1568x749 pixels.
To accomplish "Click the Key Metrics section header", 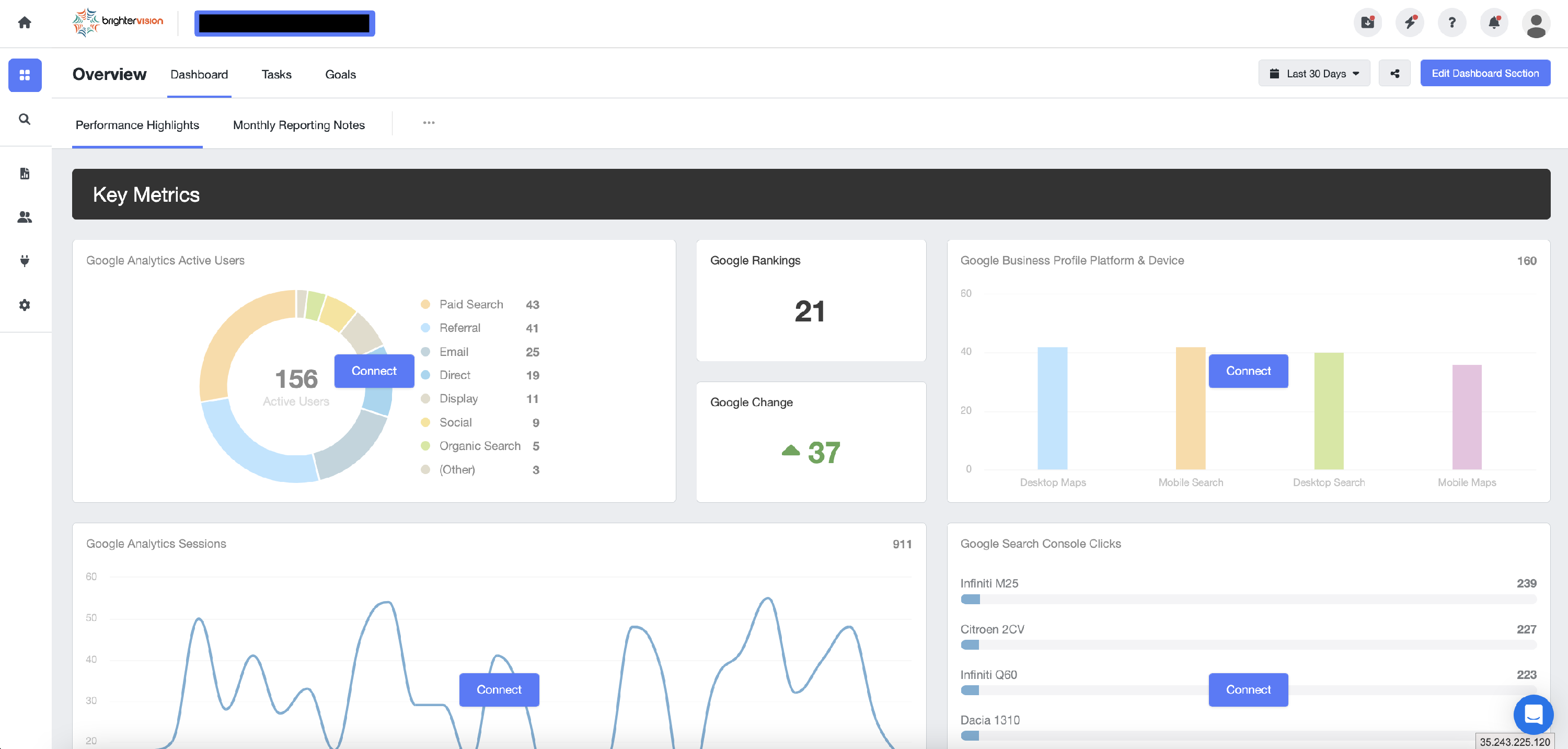I will pyautogui.click(x=811, y=194).
